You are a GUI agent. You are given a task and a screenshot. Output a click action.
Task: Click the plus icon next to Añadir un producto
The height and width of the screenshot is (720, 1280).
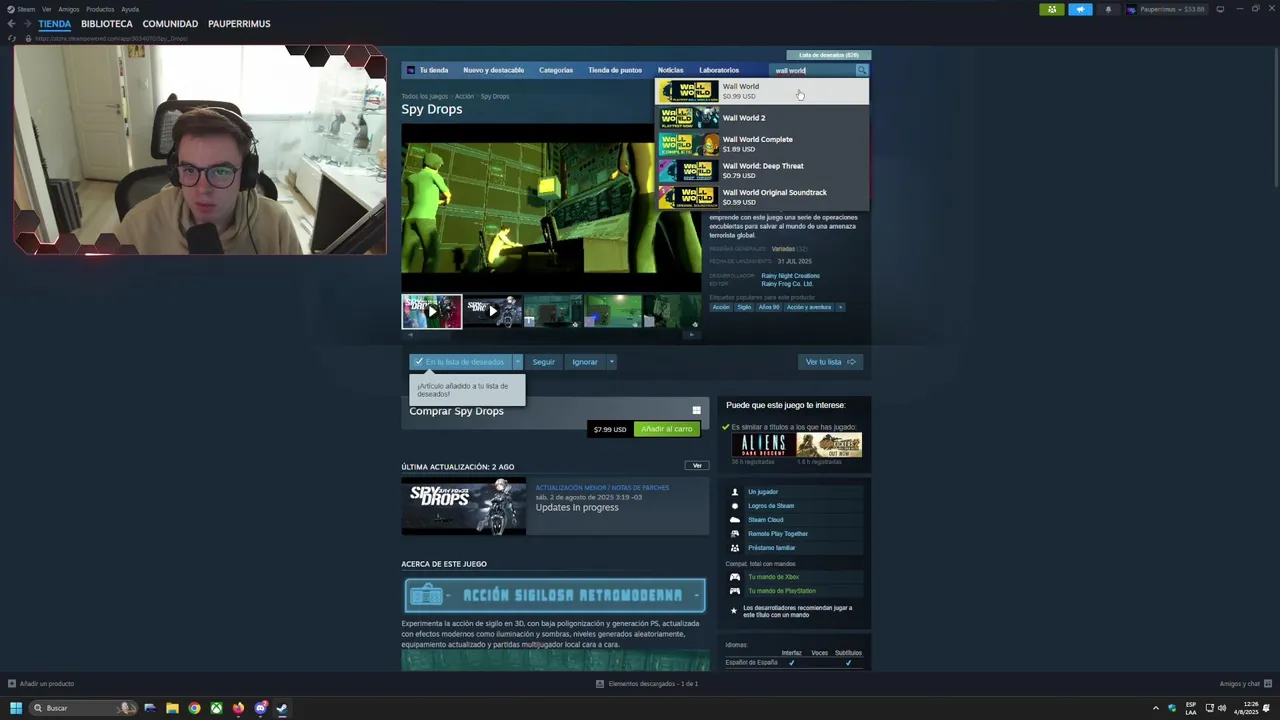click(12, 684)
